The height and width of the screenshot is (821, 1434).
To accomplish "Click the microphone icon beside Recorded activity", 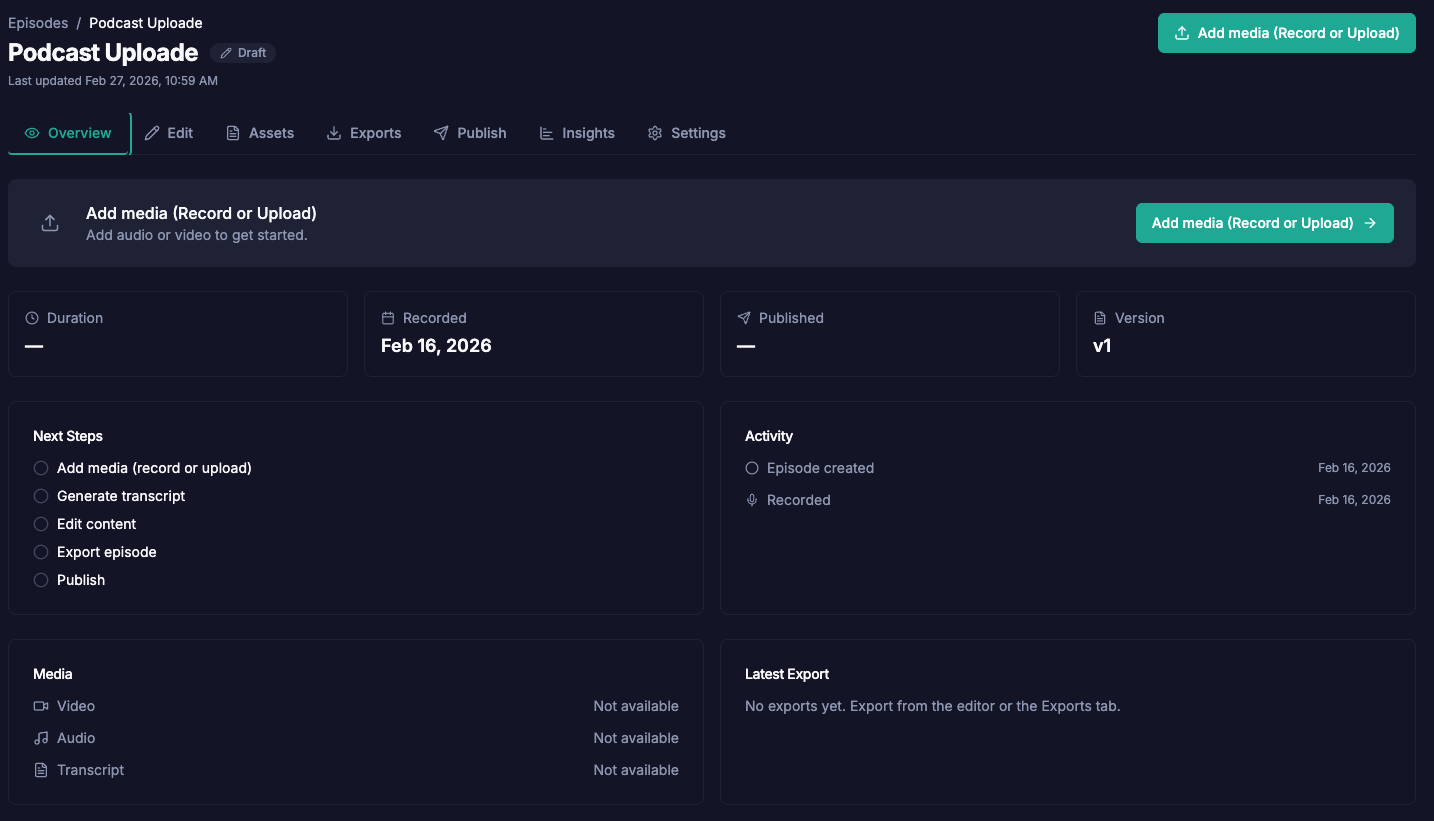I will pyautogui.click(x=752, y=499).
